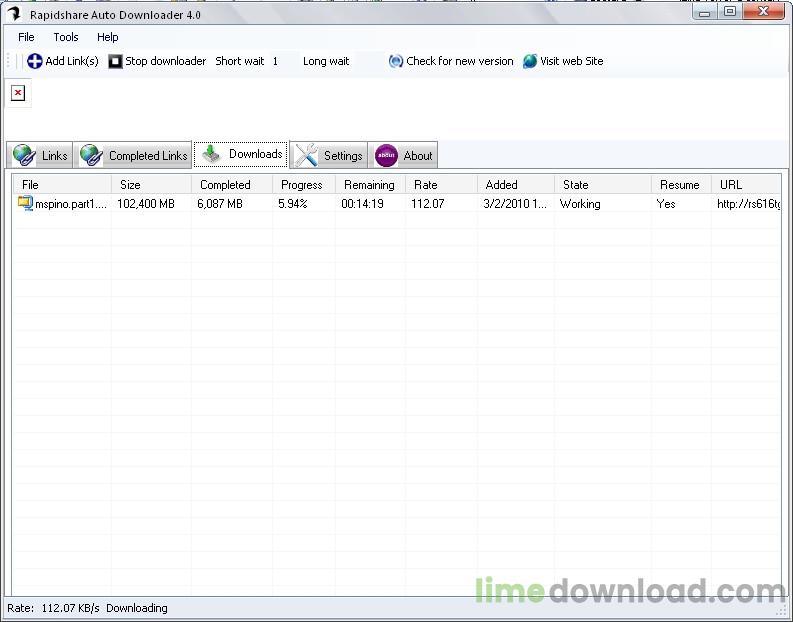Viewport: 793px width, 622px height.
Task: Sort by the Completed column header
Action: click(x=232, y=185)
